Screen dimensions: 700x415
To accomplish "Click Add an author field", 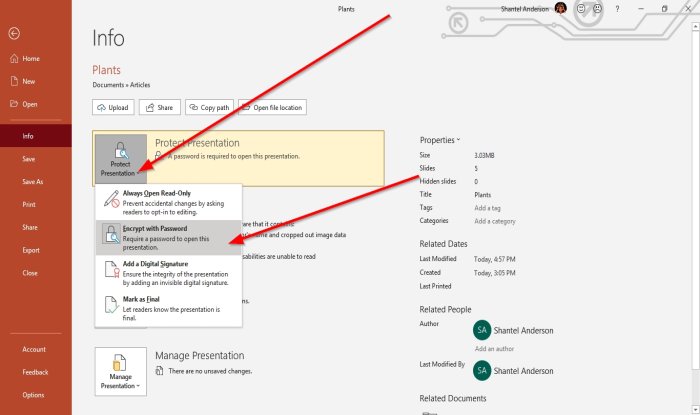I will [x=494, y=349].
